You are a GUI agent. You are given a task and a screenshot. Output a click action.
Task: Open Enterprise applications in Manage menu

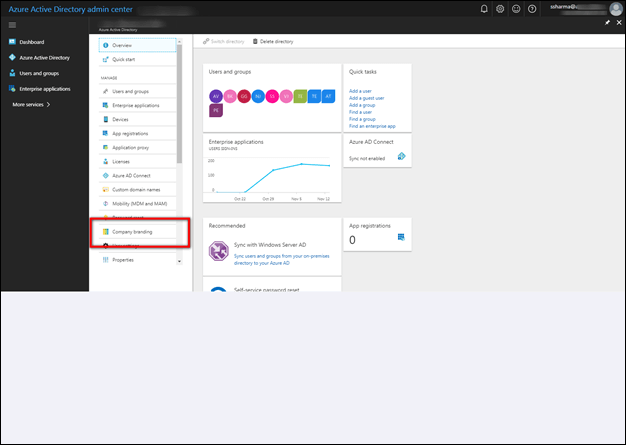pos(137,105)
